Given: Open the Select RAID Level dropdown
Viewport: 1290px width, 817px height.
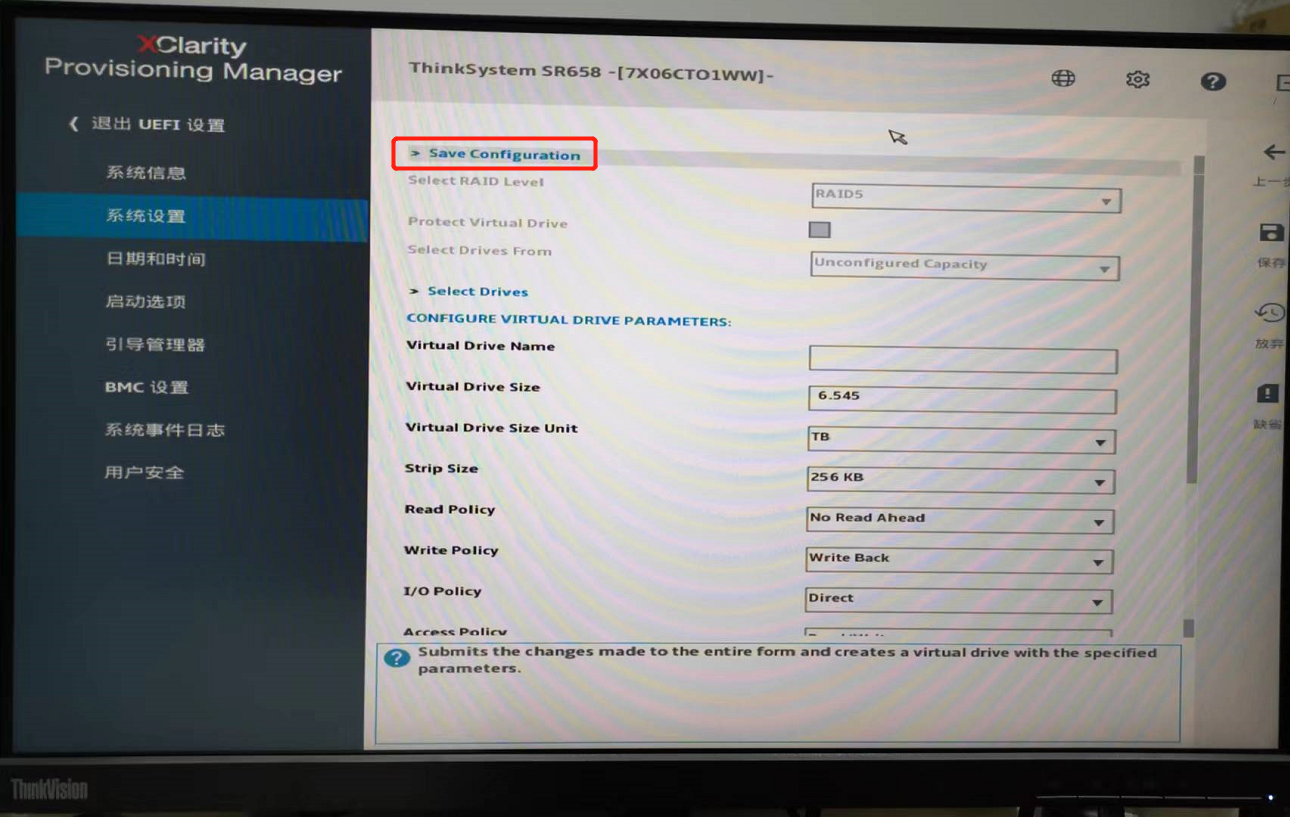Looking at the screenshot, I should tap(966, 198).
